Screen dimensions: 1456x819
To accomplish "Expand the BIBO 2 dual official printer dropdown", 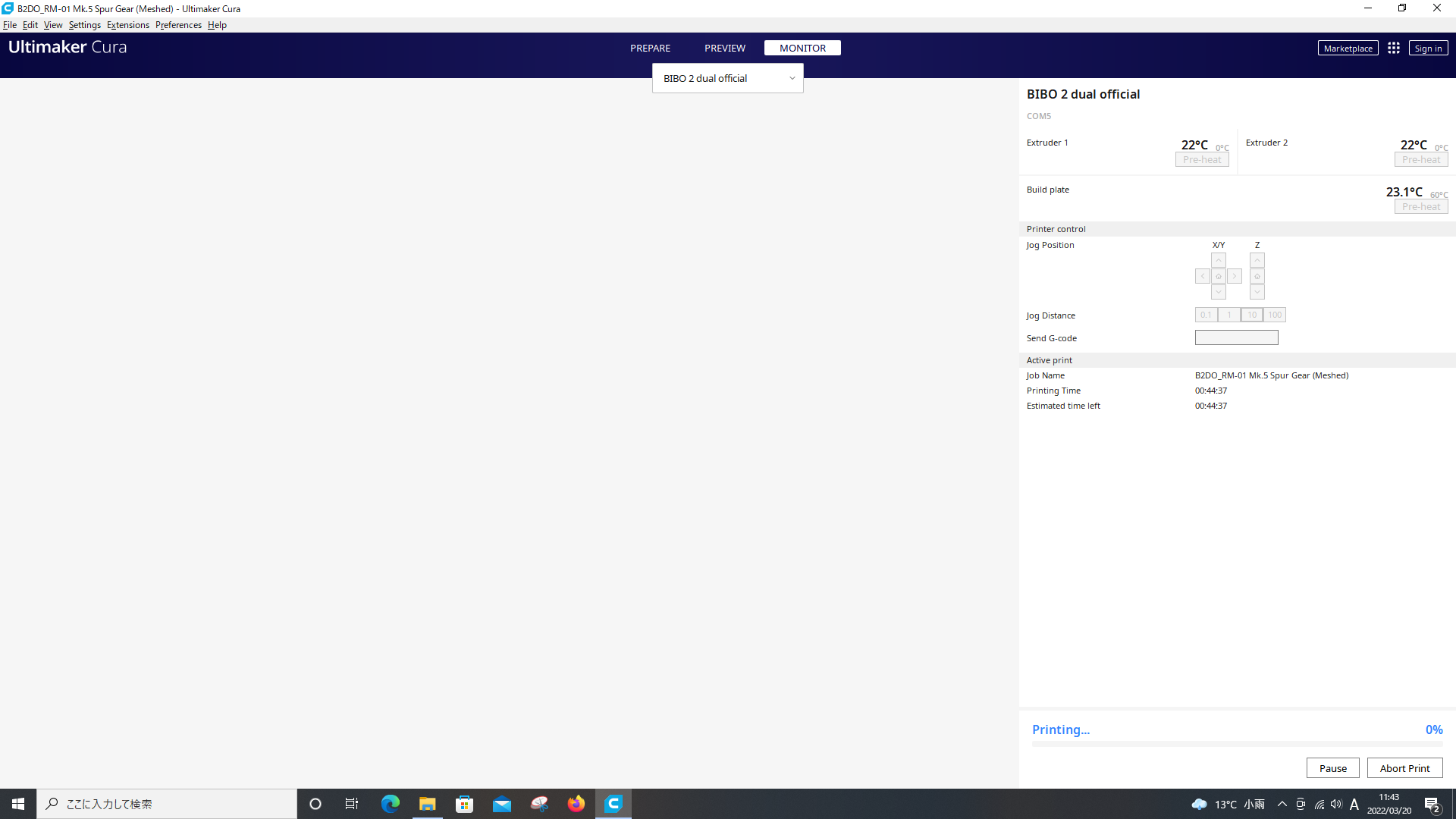I will (x=793, y=78).
